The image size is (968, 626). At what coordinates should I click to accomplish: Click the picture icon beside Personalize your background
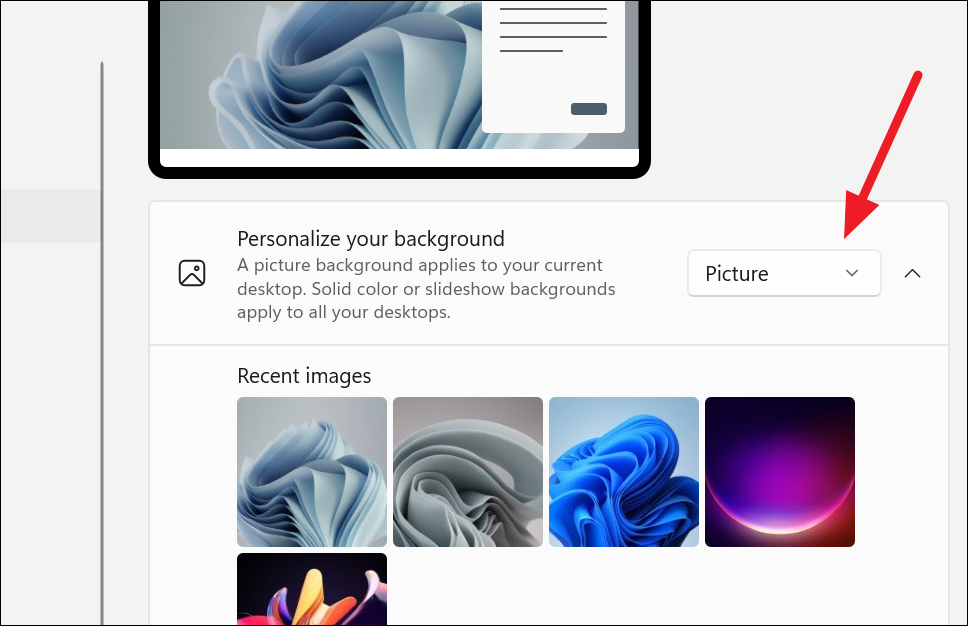click(192, 273)
